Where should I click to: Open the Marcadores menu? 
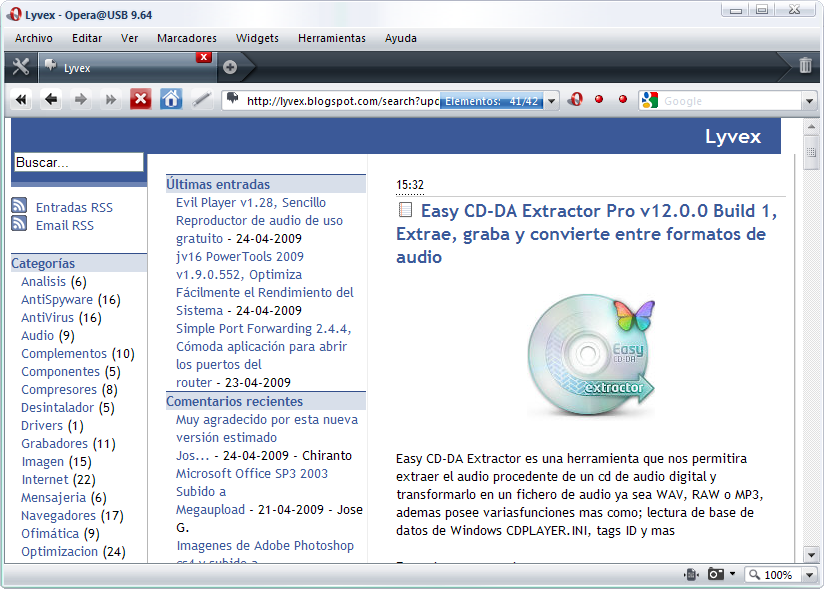186,38
